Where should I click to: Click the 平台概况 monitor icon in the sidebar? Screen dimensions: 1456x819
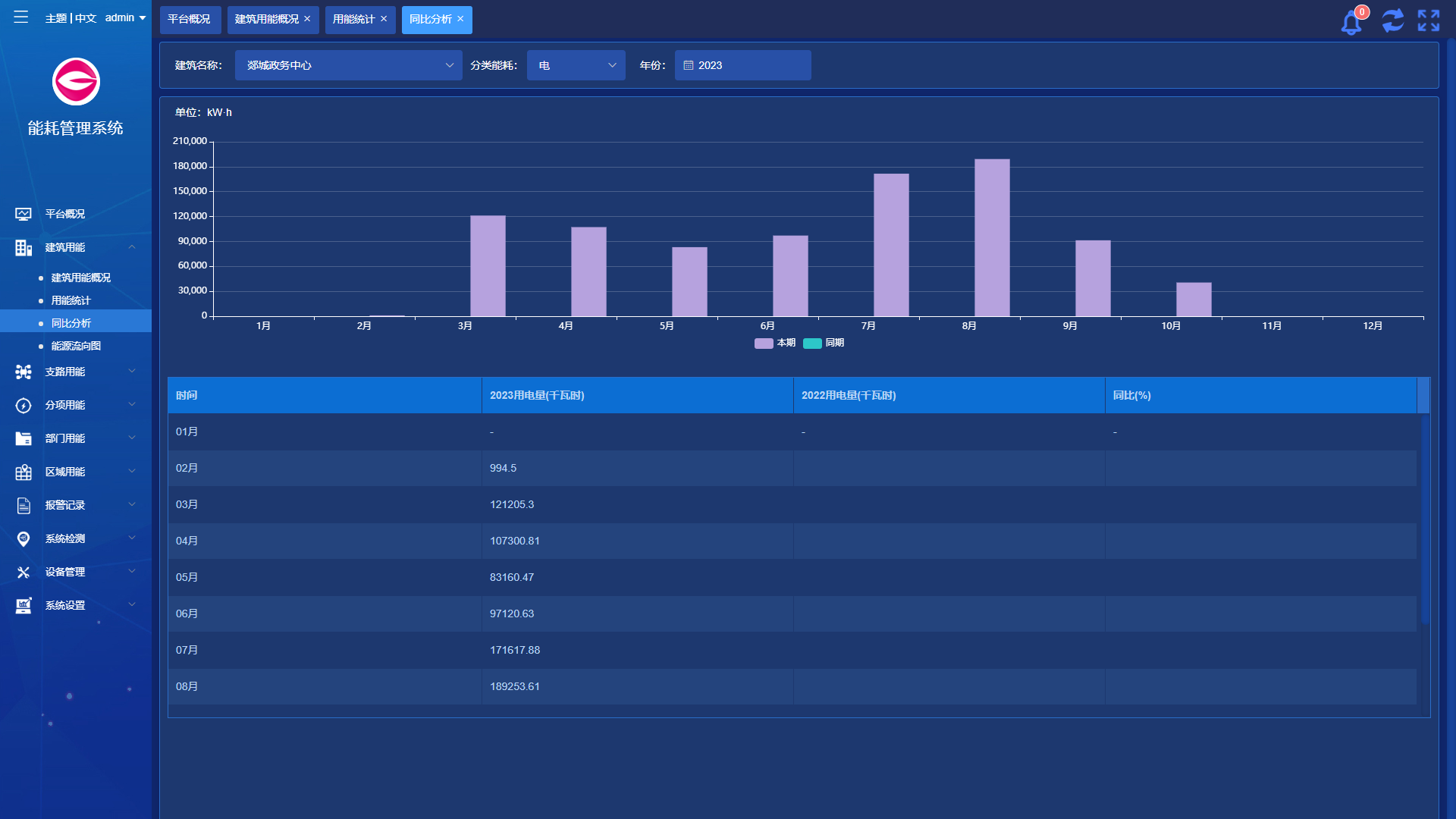point(24,214)
